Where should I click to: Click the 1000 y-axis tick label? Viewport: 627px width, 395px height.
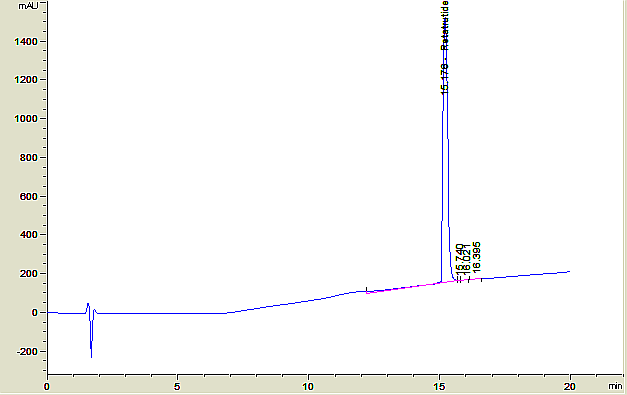click(26, 119)
